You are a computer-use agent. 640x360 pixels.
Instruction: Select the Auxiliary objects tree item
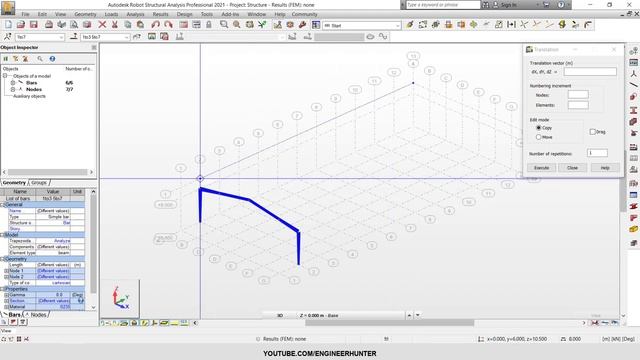point(29,96)
